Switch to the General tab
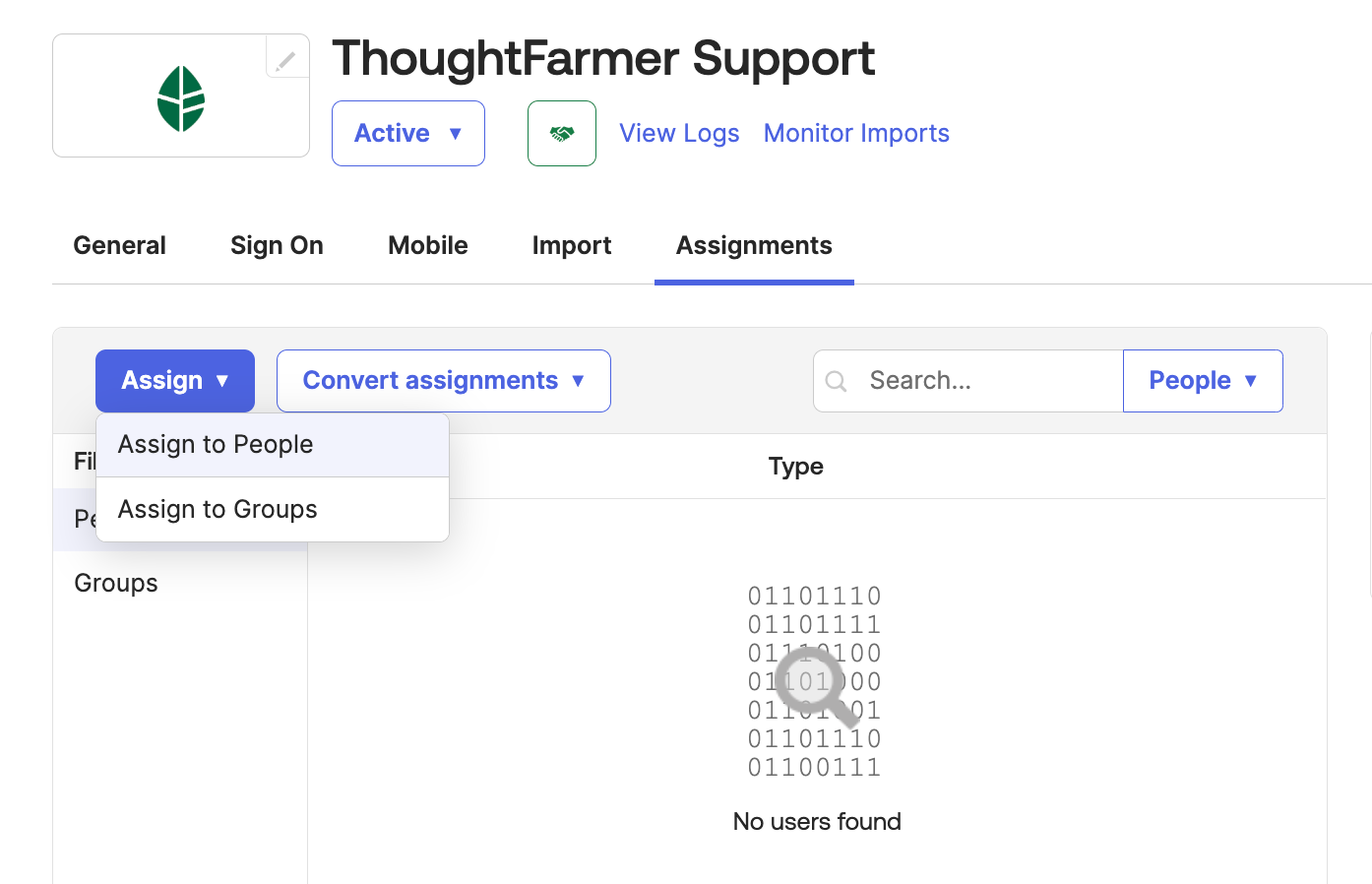The width and height of the screenshot is (1372, 884). point(119,245)
